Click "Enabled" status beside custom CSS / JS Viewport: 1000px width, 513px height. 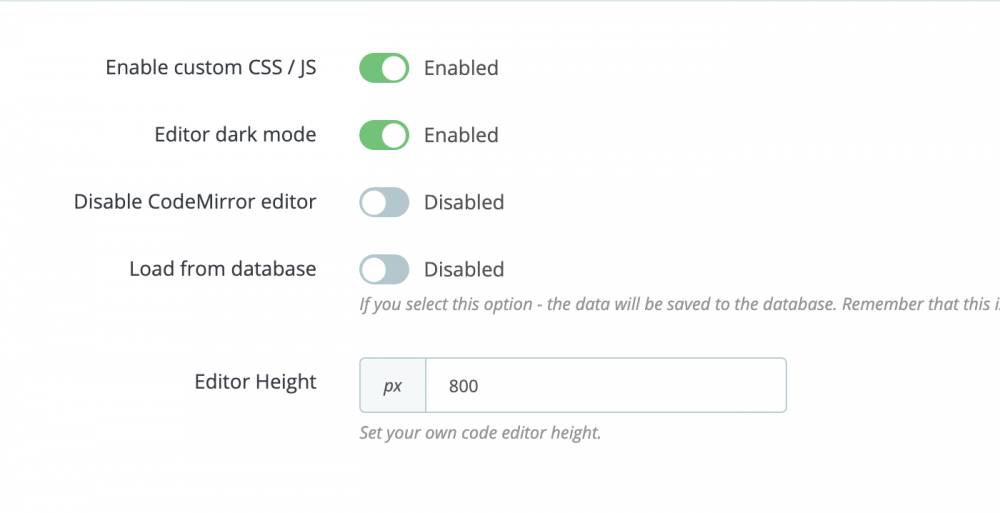tap(461, 68)
